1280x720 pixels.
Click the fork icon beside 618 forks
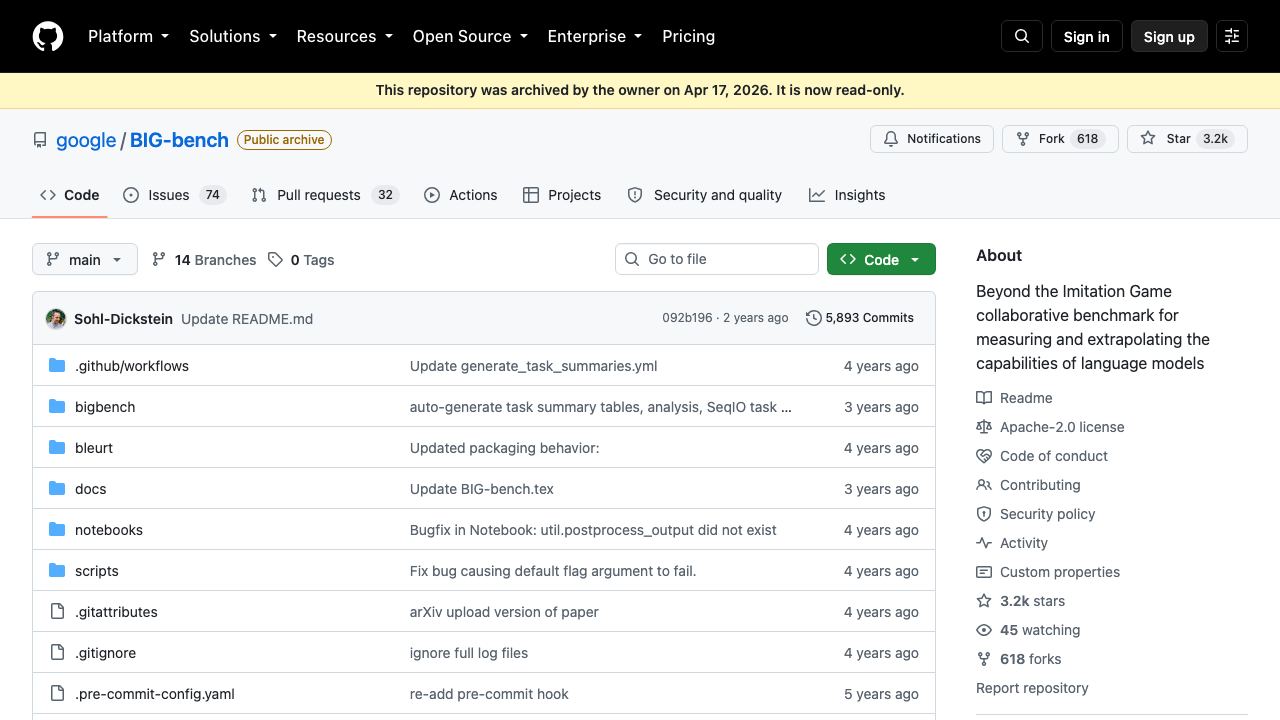[x=984, y=659]
